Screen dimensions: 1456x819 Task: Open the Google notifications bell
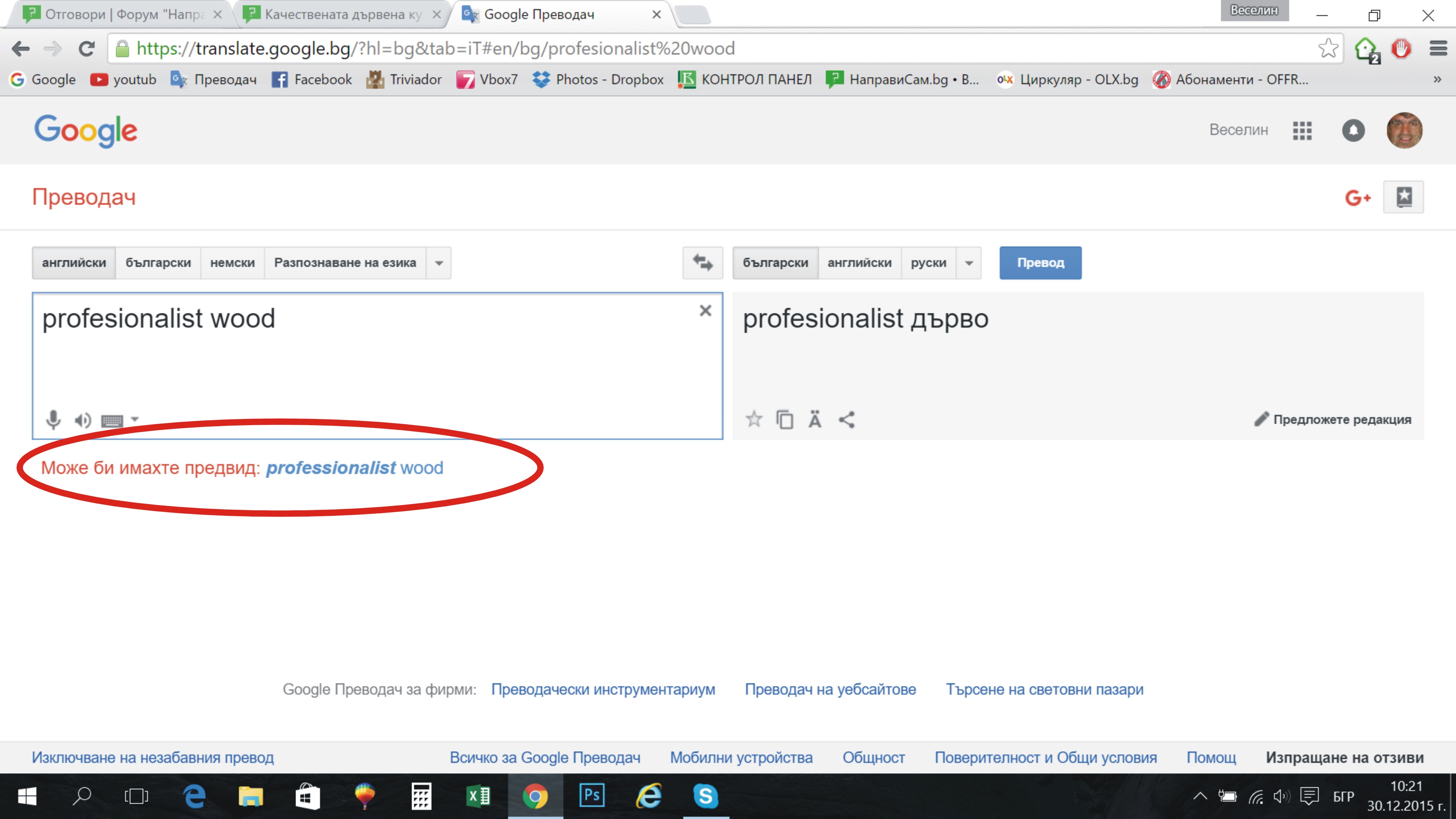(1353, 131)
